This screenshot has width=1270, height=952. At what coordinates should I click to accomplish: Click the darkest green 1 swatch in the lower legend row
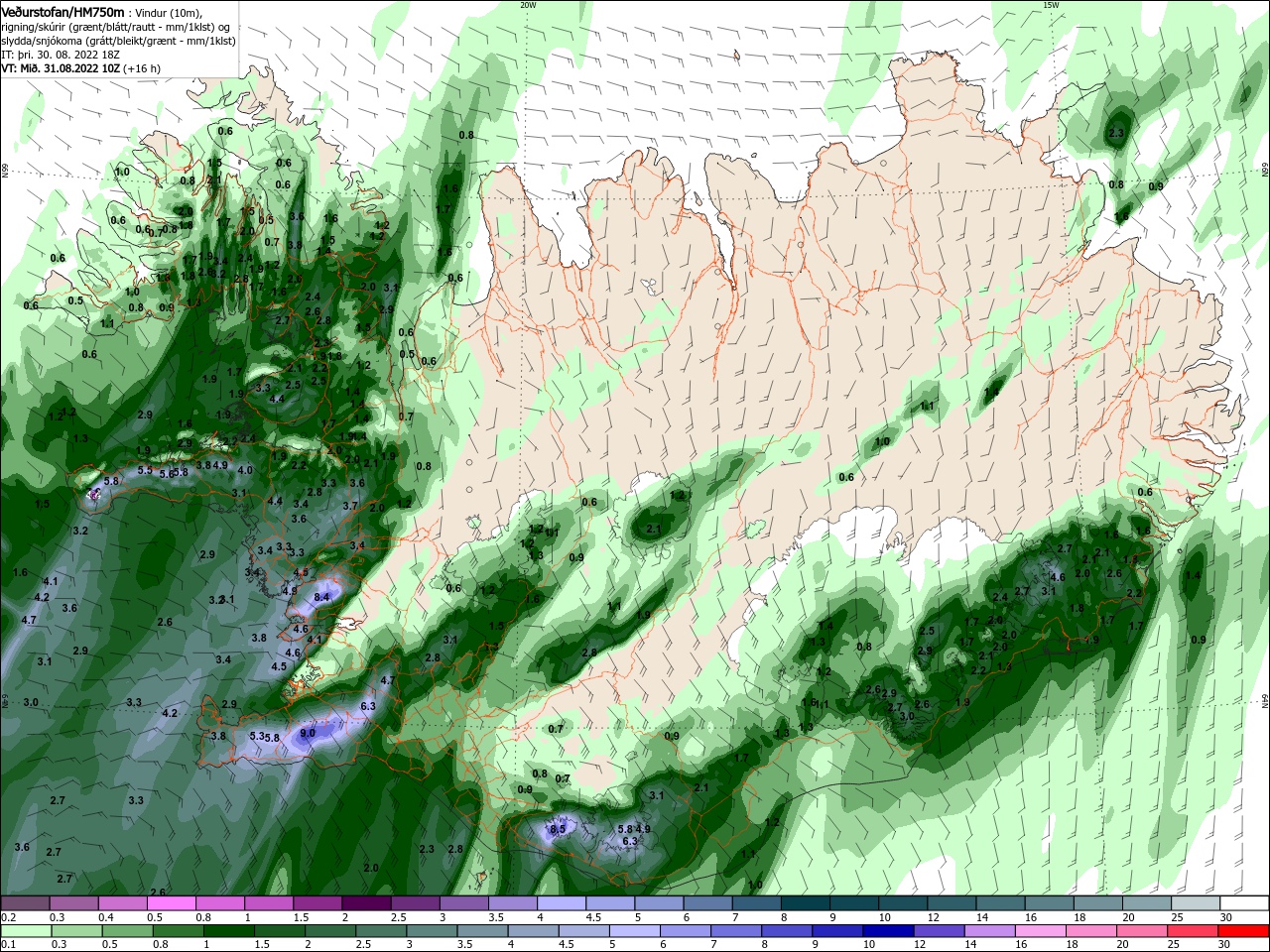point(228,931)
